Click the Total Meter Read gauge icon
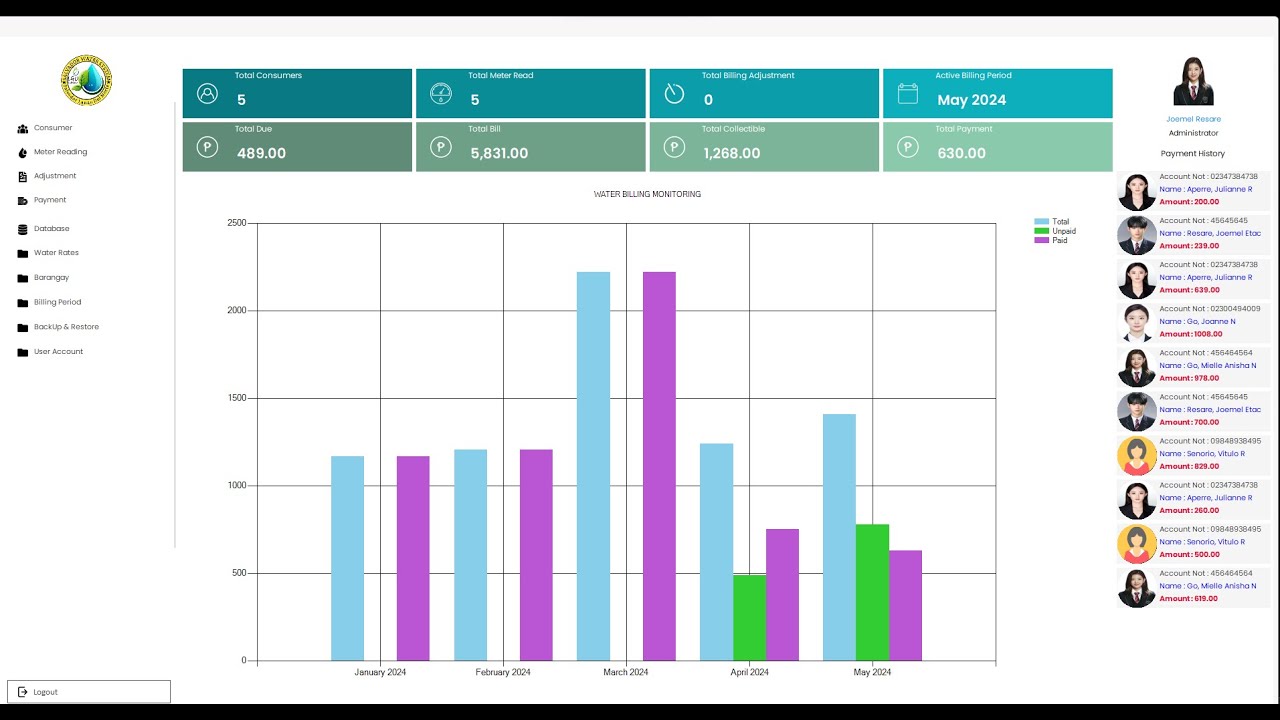Viewport: 1280px width, 720px height. (x=441, y=94)
